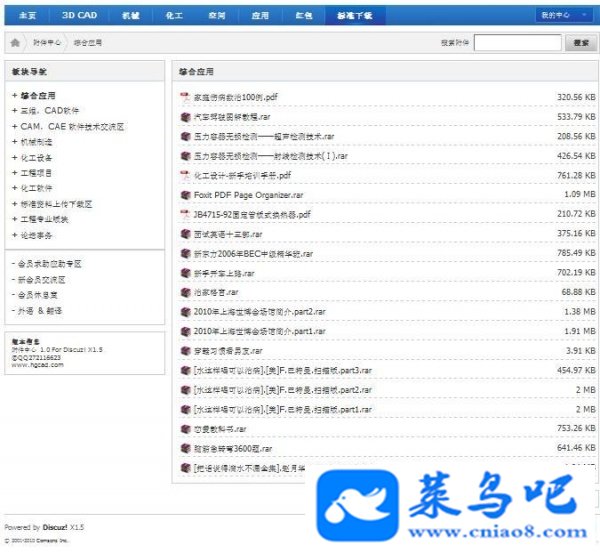600x553 pixels.
Task: Click the RAR icon of the 533.79 KB file
Action: pos(185,117)
